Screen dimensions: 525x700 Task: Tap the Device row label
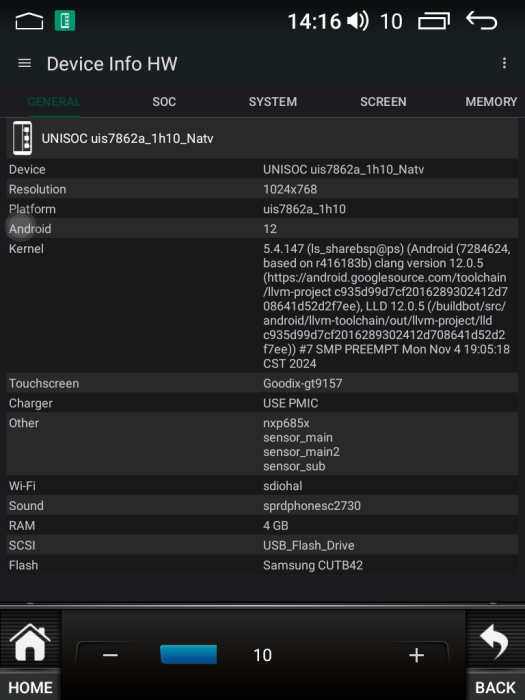(27, 170)
